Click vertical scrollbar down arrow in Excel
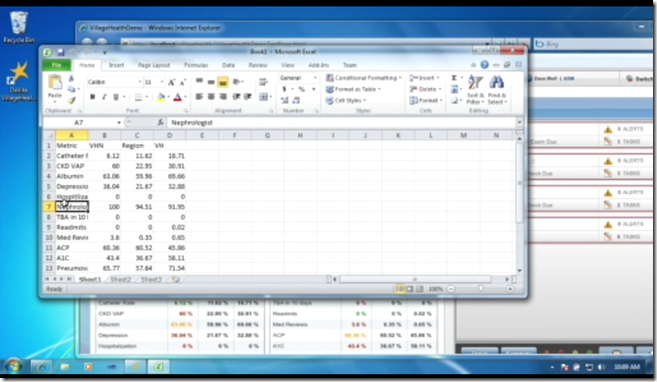This screenshot has height=382, width=657. 520,271
